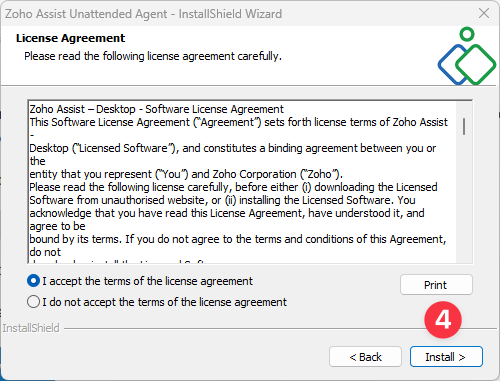Go back with the Back button
Screen dimensions: 500x381
(x=365, y=357)
